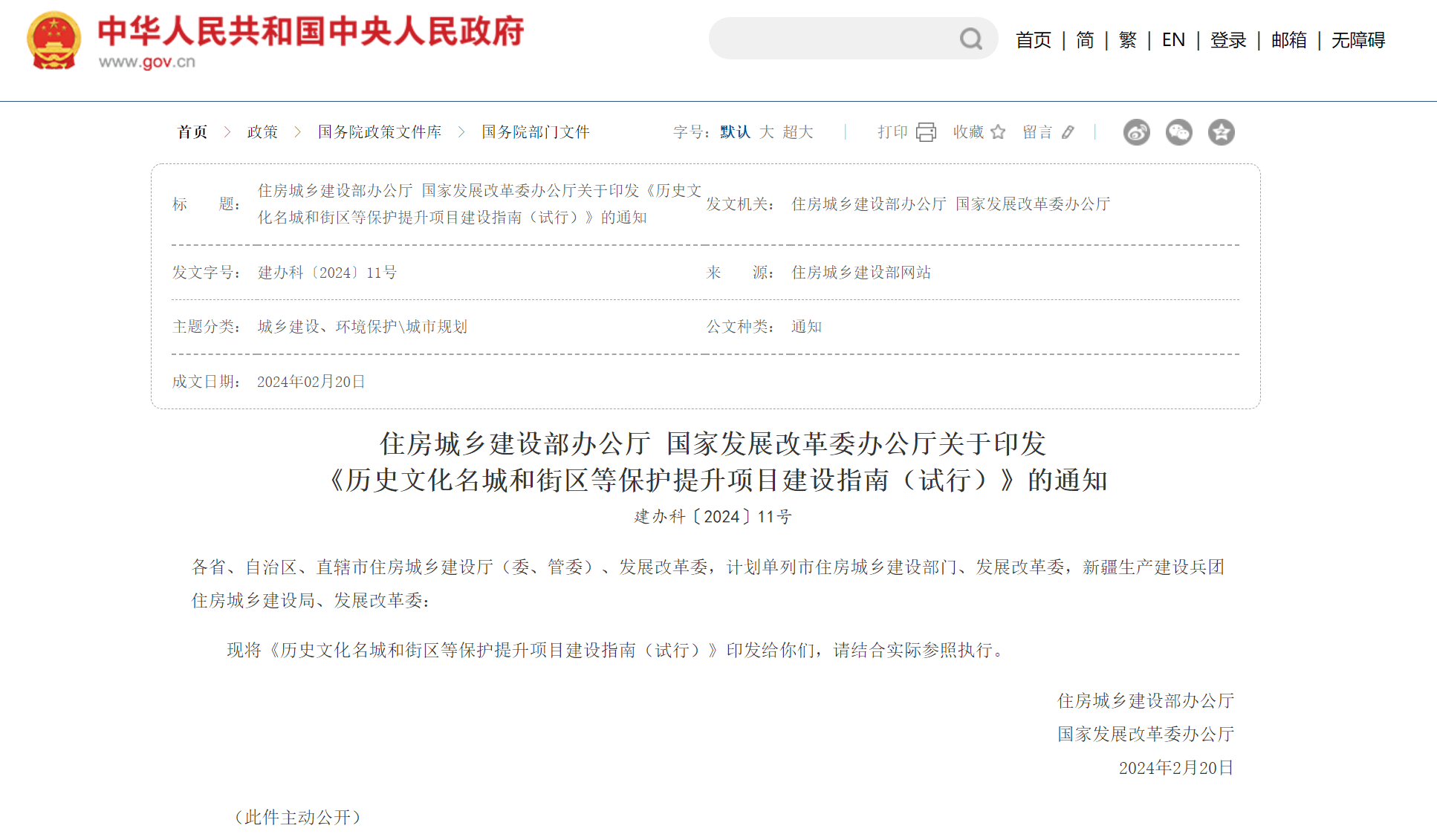
Task: Click the round star share icon
Action: click(x=1221, y=132)
